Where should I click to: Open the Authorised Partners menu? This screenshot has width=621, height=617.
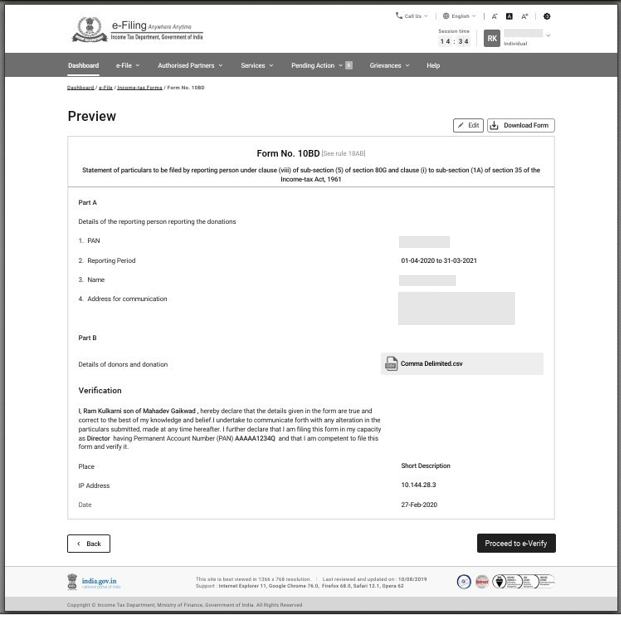(190, 66)
